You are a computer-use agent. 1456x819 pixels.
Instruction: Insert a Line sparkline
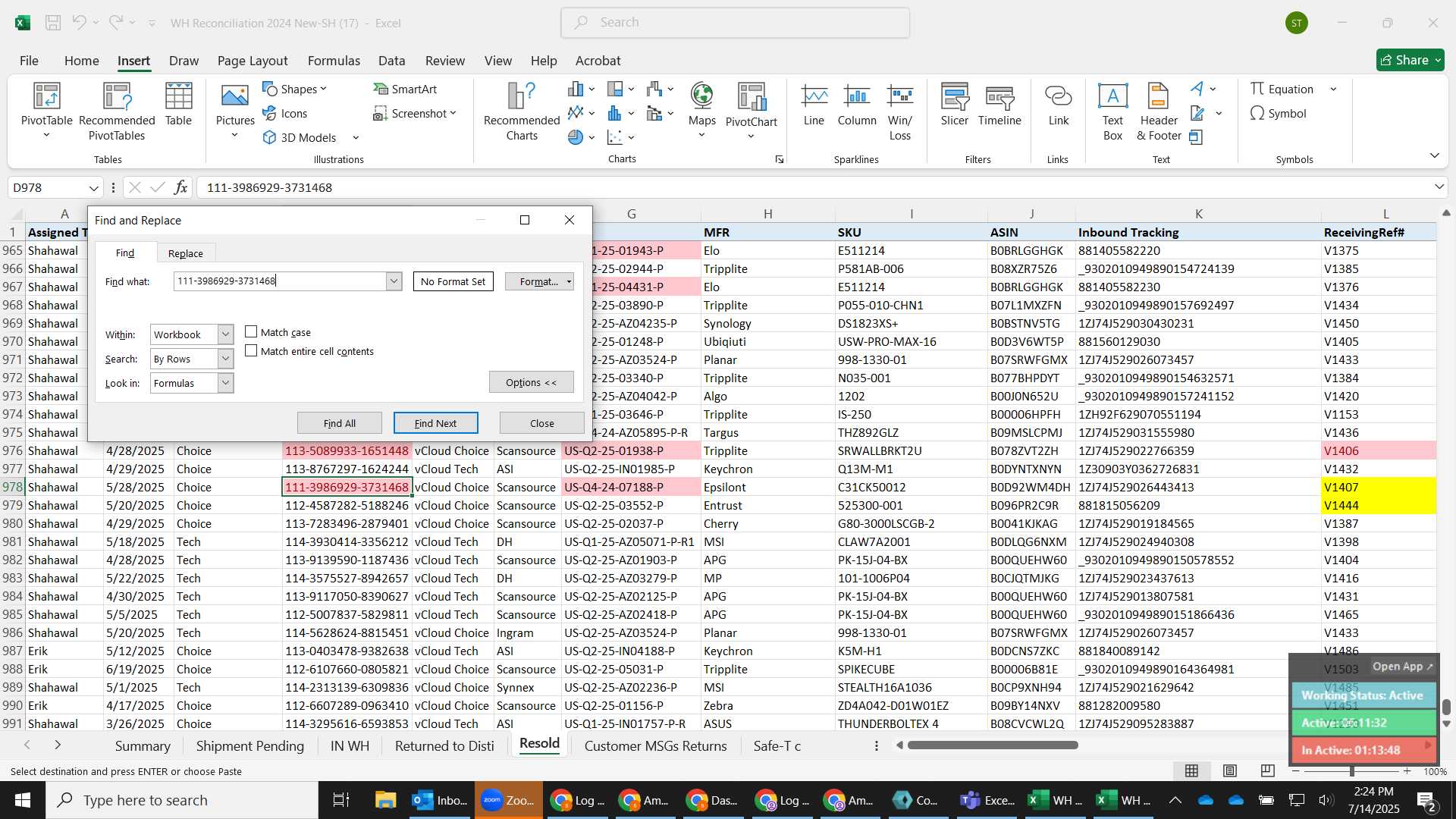pyautogui.click(x=814, y=105)
